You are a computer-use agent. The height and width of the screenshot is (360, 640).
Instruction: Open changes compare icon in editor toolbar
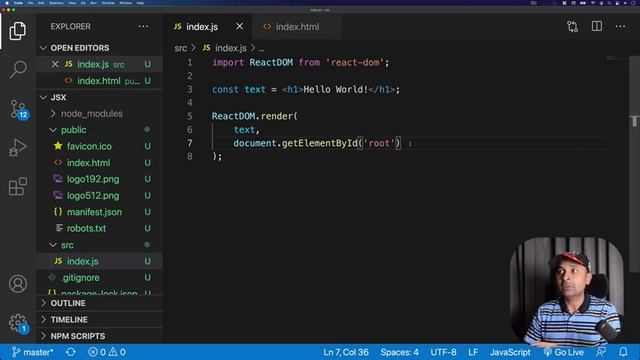pyautogui.click(x=572, y=27)
